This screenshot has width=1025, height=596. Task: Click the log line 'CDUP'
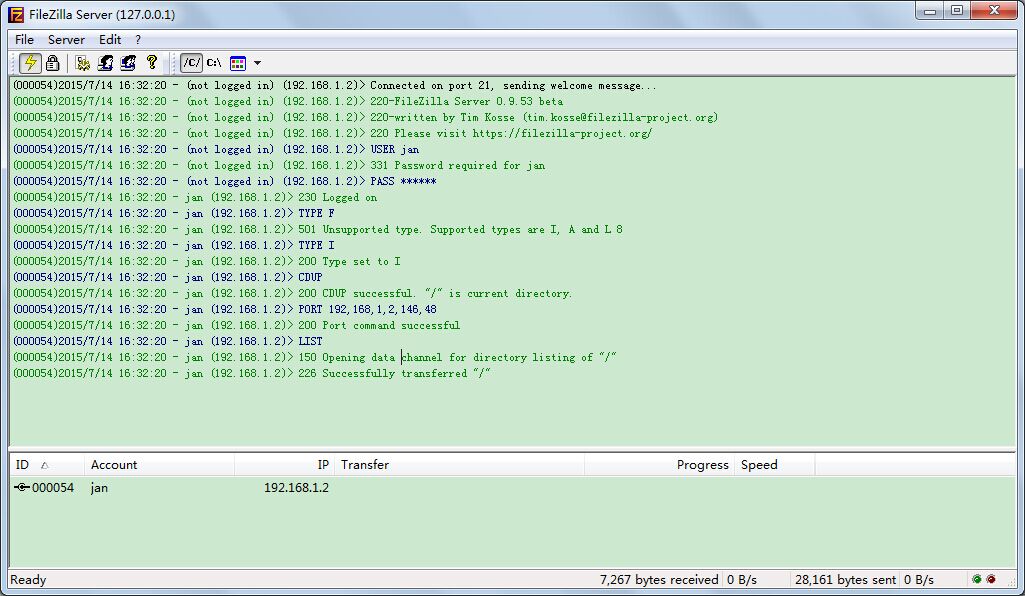168,277
